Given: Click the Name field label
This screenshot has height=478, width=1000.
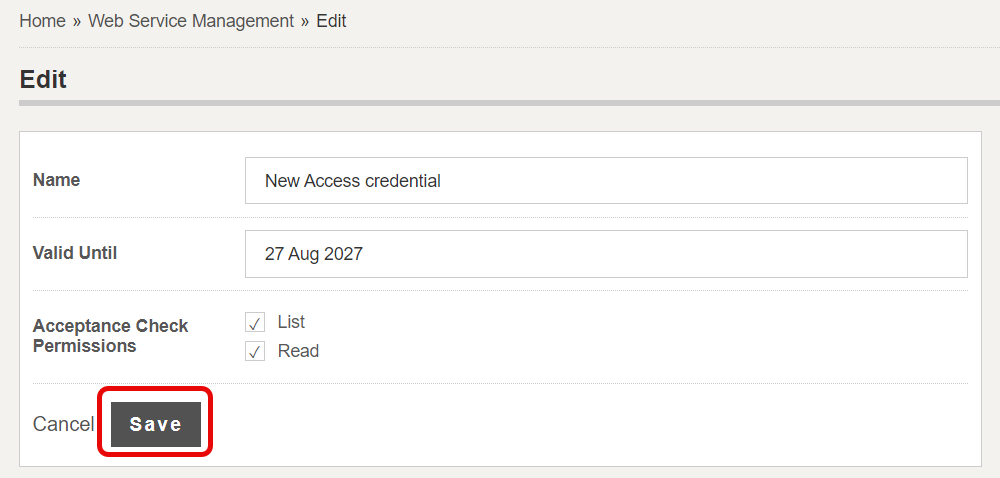Looking at the screenshot, I should [x=56, y=180].
